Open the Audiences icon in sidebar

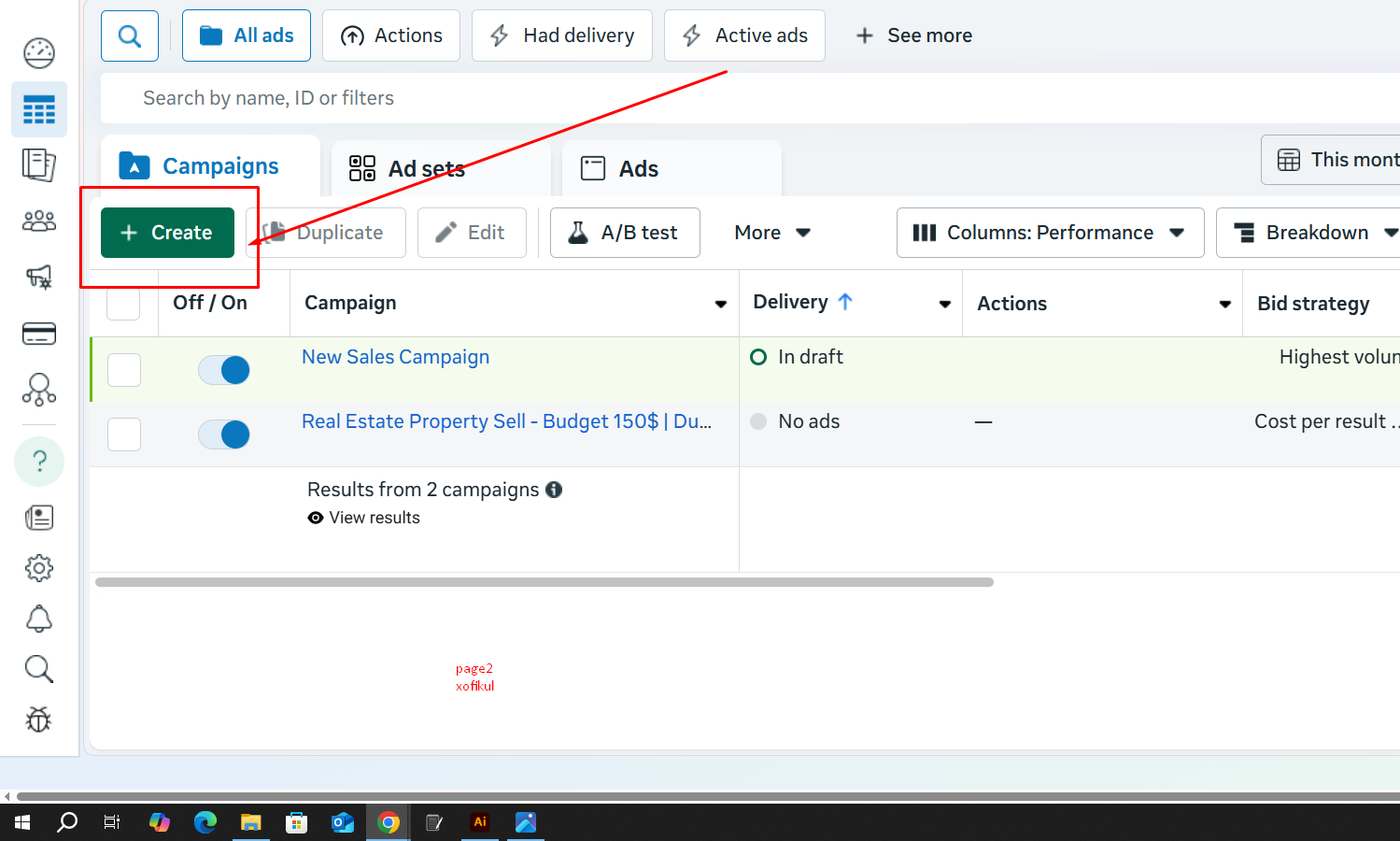pos(39,221)
